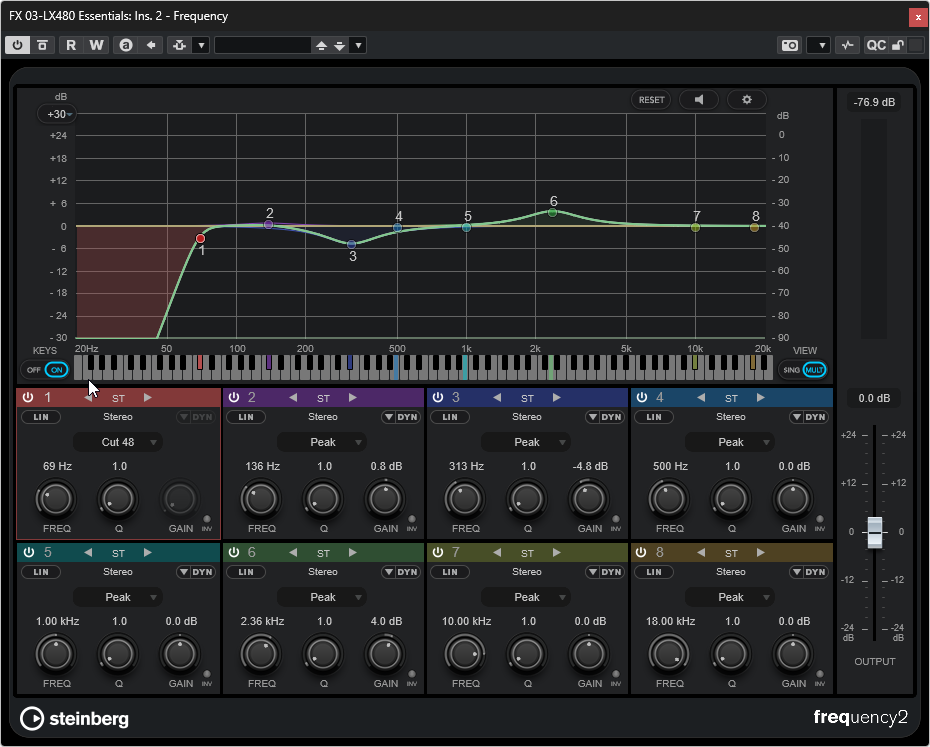Open the settings gear above the EQ graph
Image resolution: width=930 pixels, height=747 pixels.
click(x=747, y=100)
